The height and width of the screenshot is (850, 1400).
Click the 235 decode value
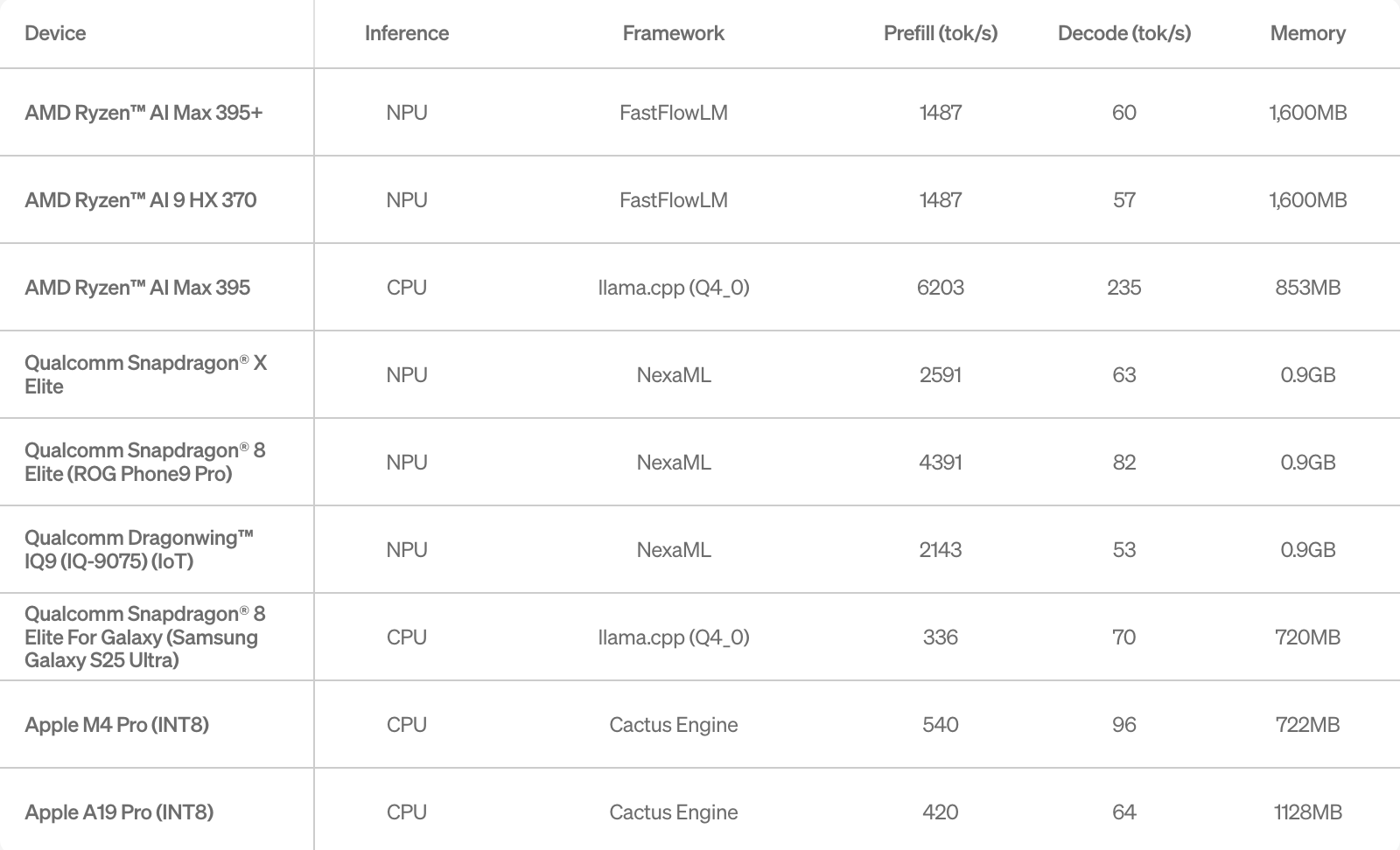[1123, 288]
